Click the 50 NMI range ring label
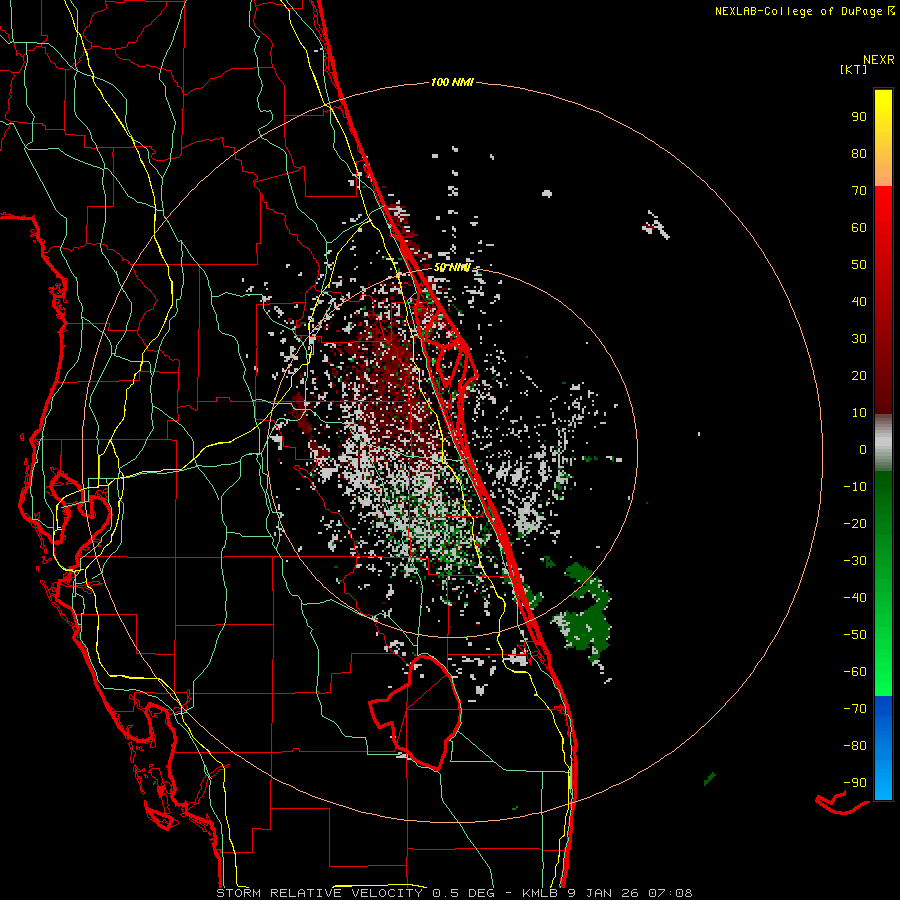The width and height of the screenshot is (900, 900). (452, 267)
